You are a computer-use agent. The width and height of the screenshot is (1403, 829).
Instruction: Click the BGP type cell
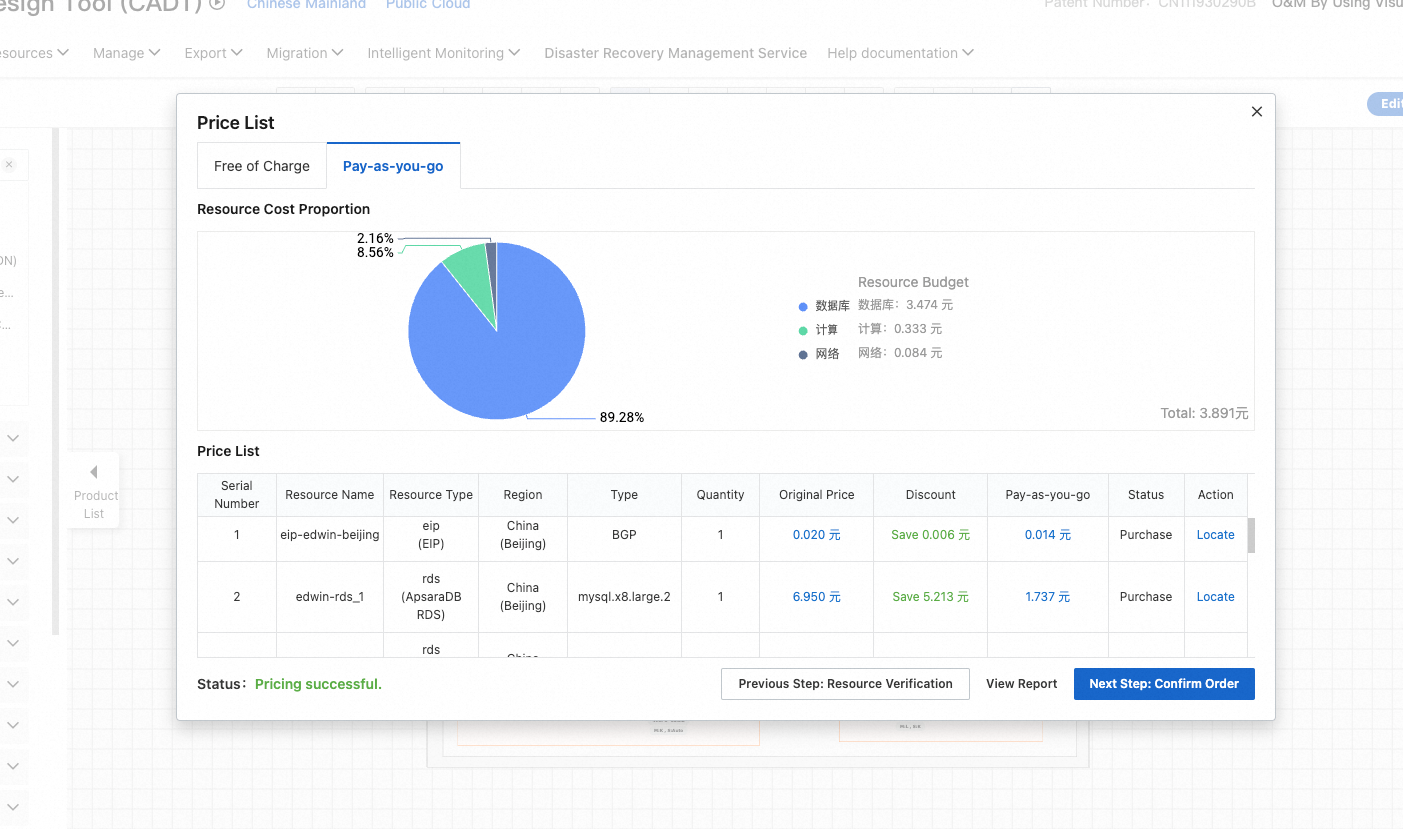[624, 535]
